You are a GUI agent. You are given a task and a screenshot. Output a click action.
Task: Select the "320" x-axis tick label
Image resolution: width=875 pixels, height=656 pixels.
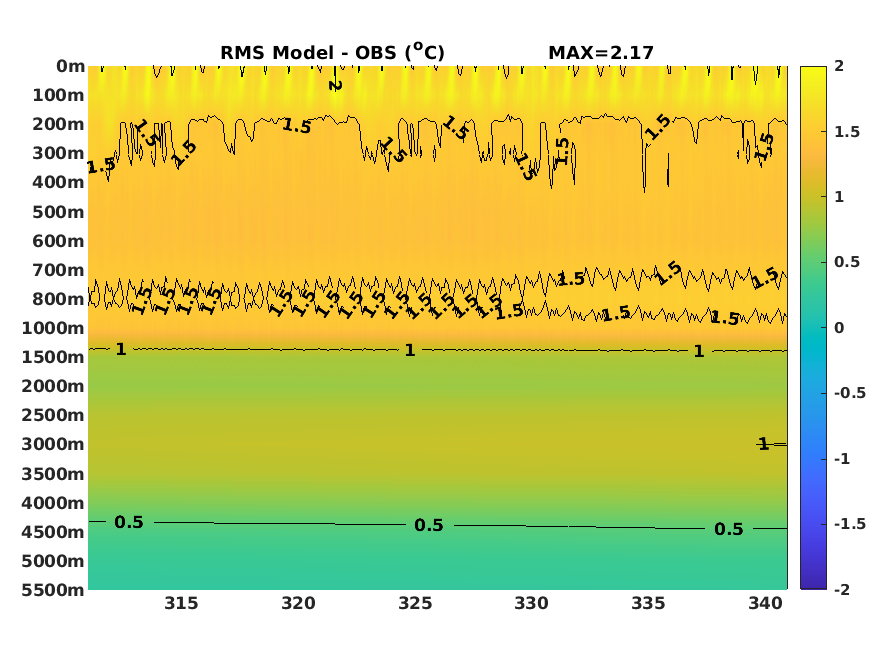tap(298, 604)
